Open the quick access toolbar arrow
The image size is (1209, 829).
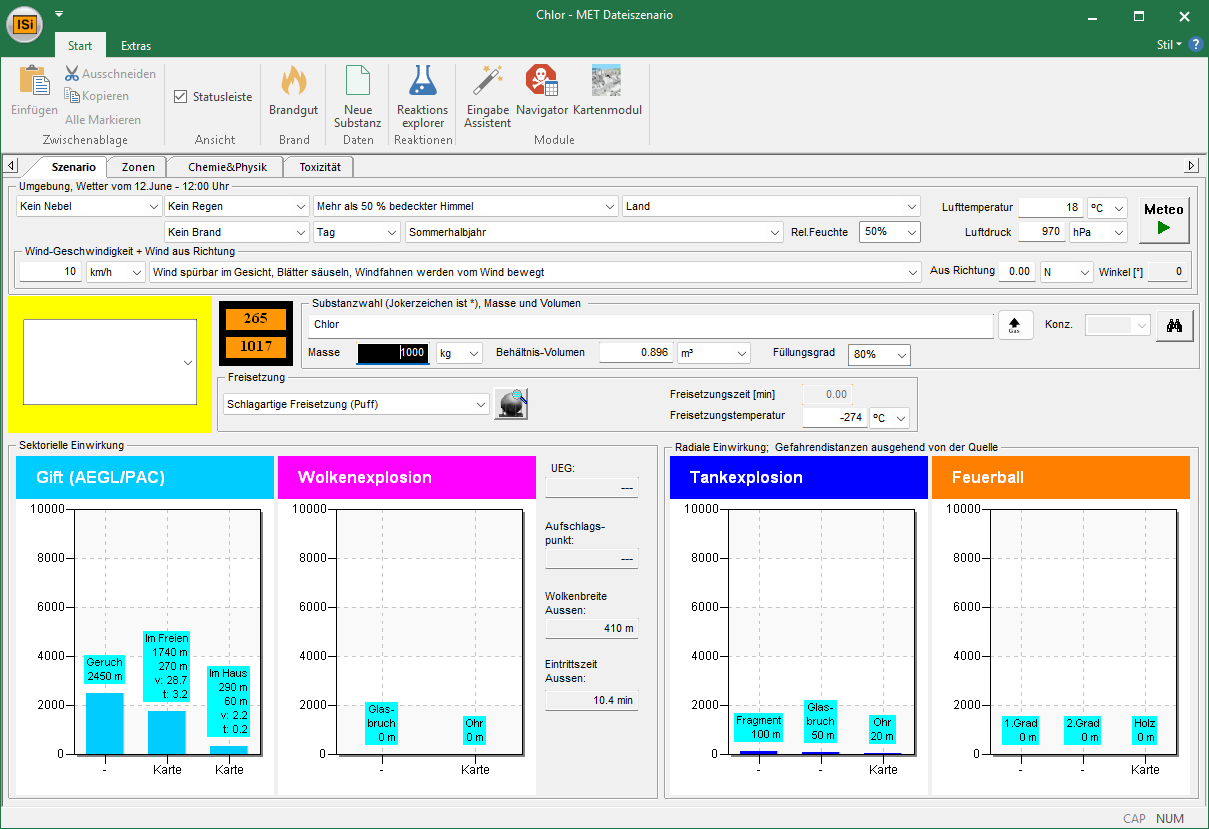(59, 14)
